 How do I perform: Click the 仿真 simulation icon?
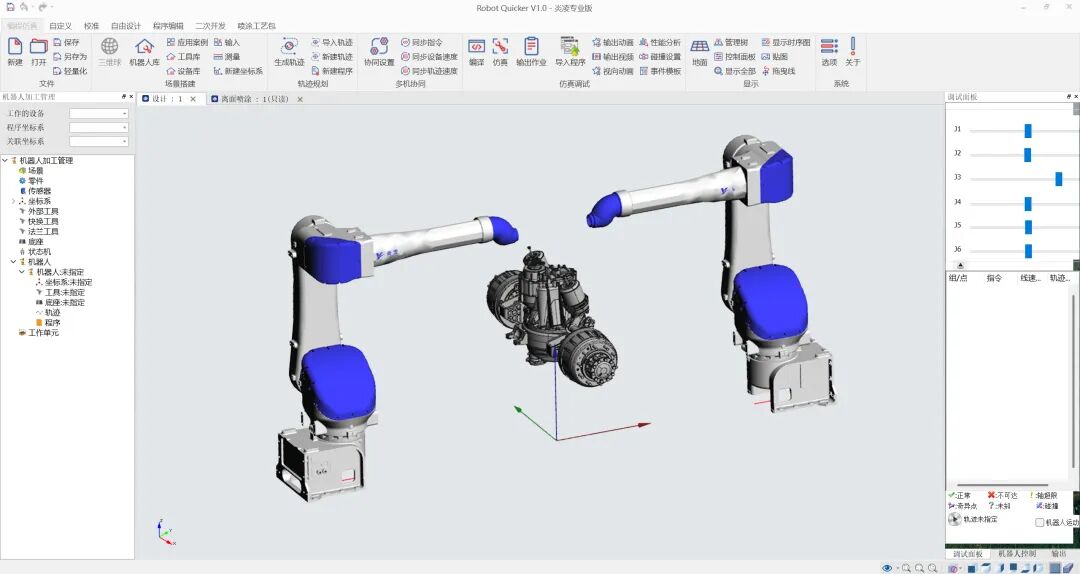click(x=500, y=46)
